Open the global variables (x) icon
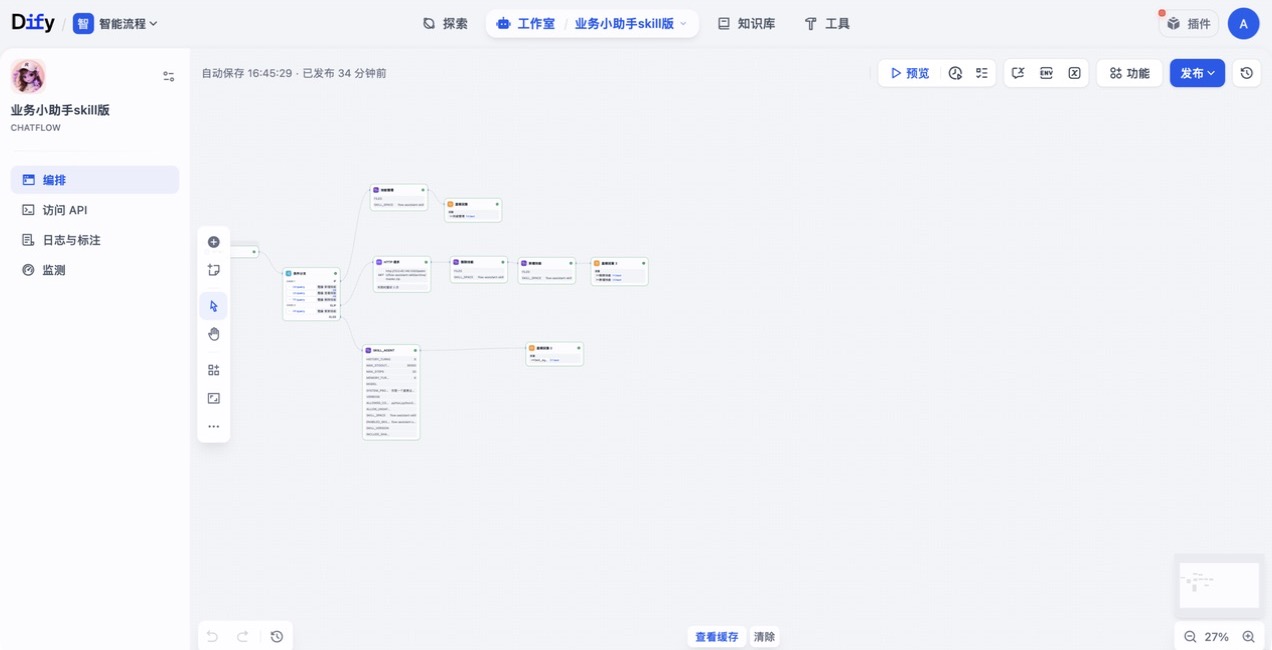This screenshot has width=1272, height=650. [1074, 73]
